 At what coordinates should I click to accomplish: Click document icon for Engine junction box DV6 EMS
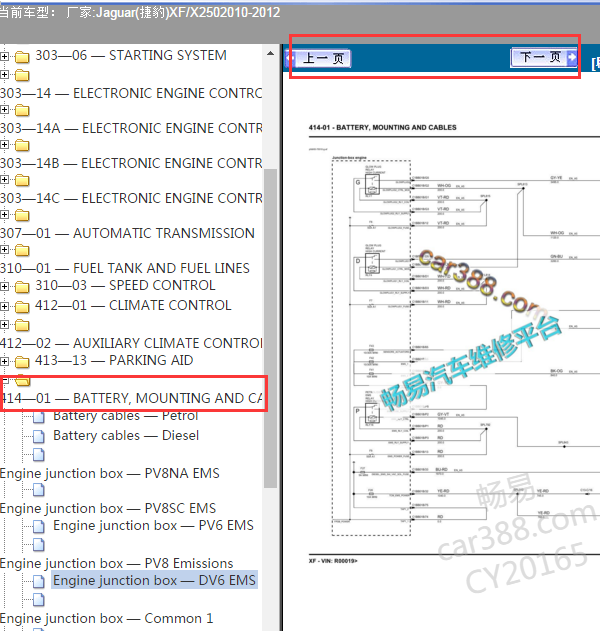coord(39,581)
